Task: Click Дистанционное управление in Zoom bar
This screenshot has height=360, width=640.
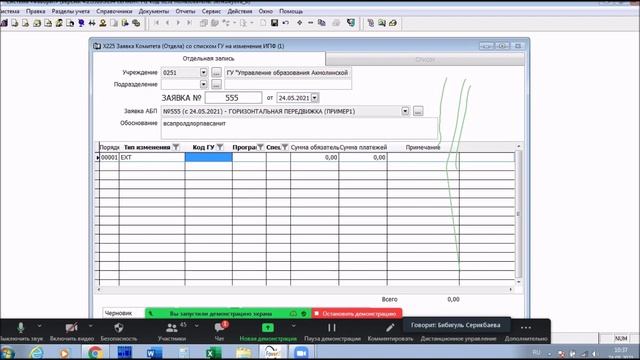Action: 458,338
